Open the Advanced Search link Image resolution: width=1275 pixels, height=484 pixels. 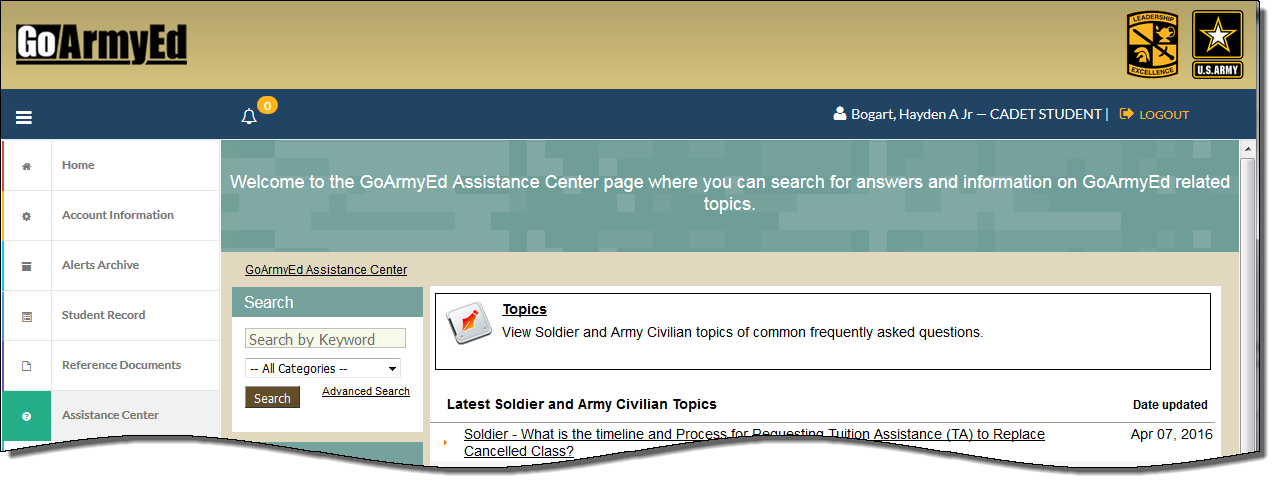point(366,391)
